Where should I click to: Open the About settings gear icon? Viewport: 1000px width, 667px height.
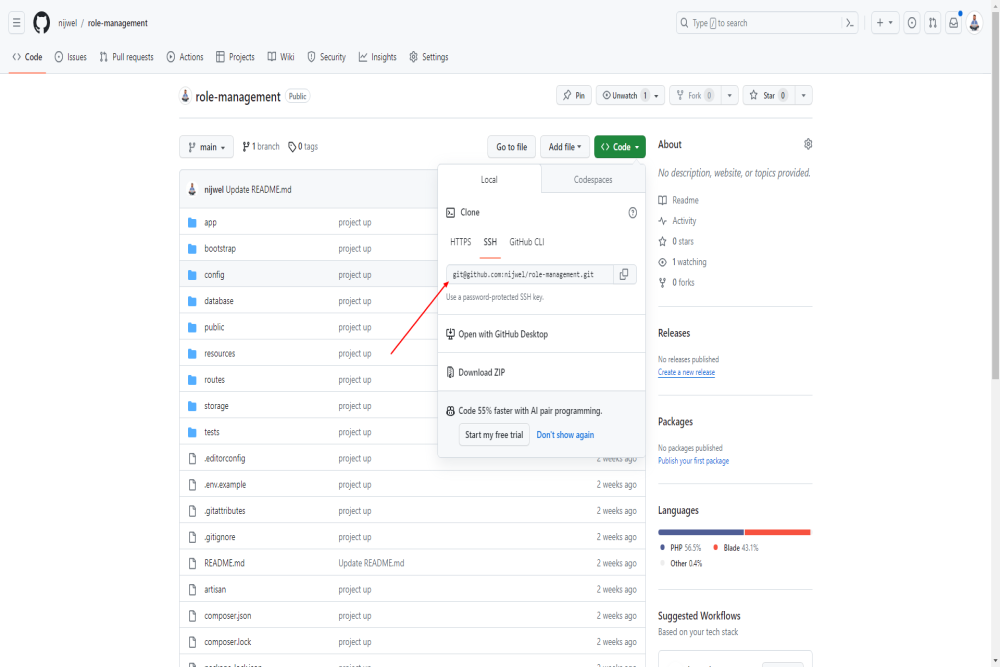coord(808,144)
